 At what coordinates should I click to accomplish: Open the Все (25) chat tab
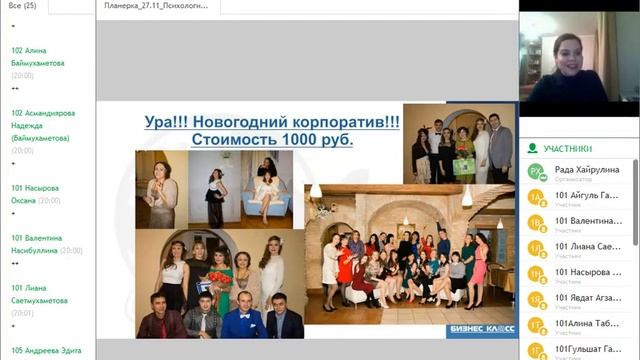click(22, 6)
